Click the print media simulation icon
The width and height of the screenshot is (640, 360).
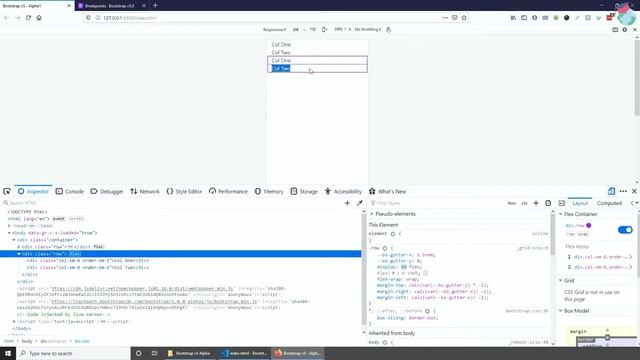(x=548, y=203)
